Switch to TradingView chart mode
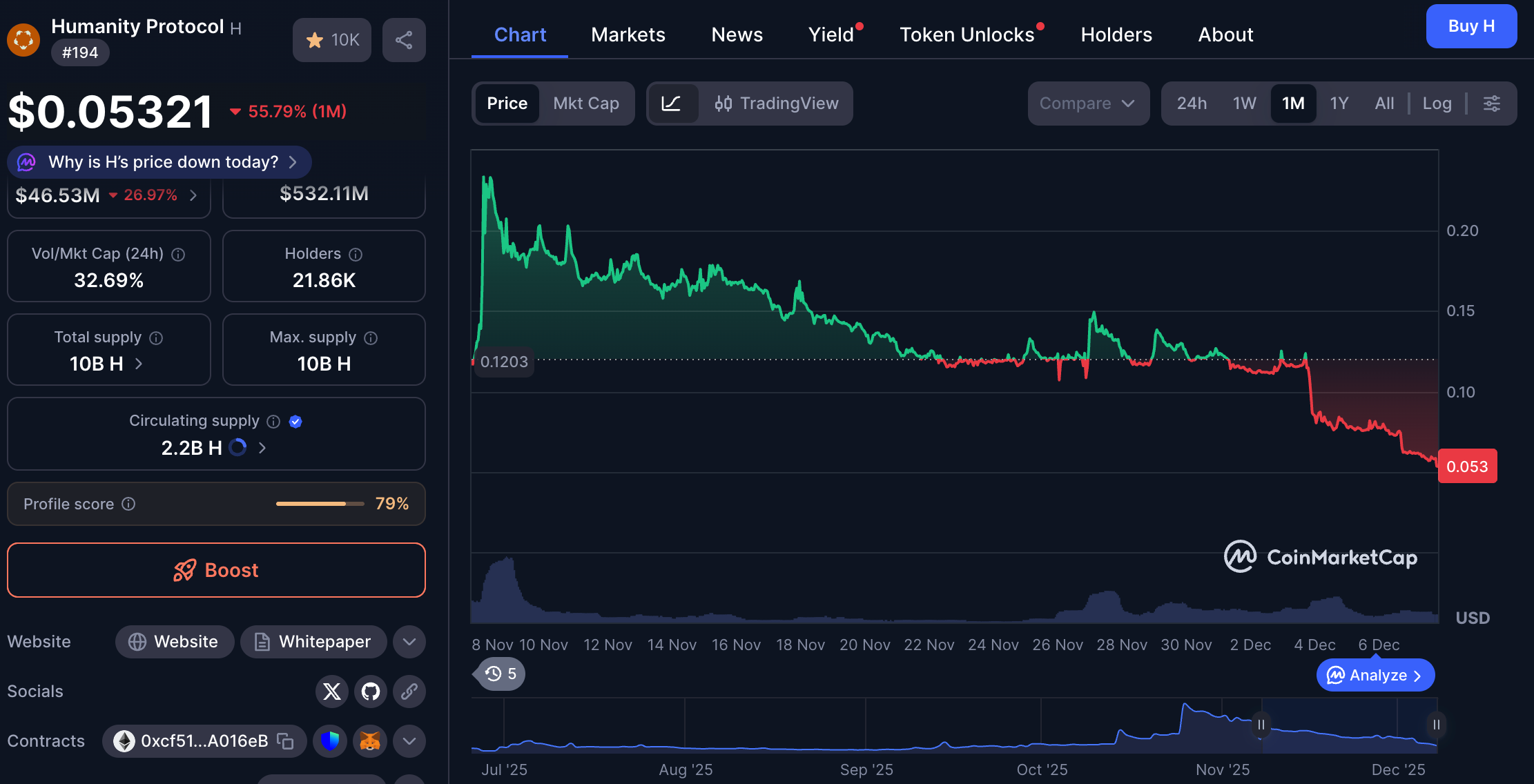Screen dimensions: 1534x784 [x=777, y=104]
